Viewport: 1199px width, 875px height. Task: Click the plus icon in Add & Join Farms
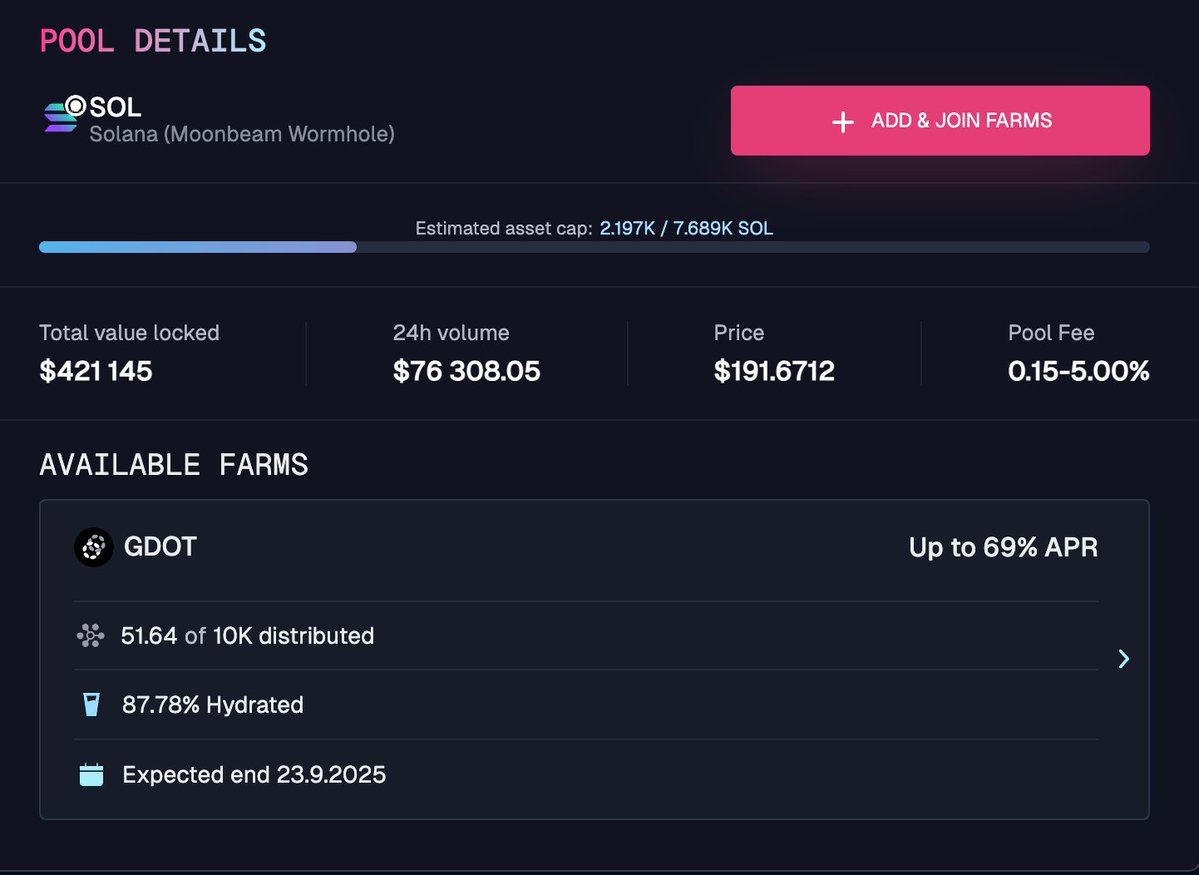tap(843, 122)
